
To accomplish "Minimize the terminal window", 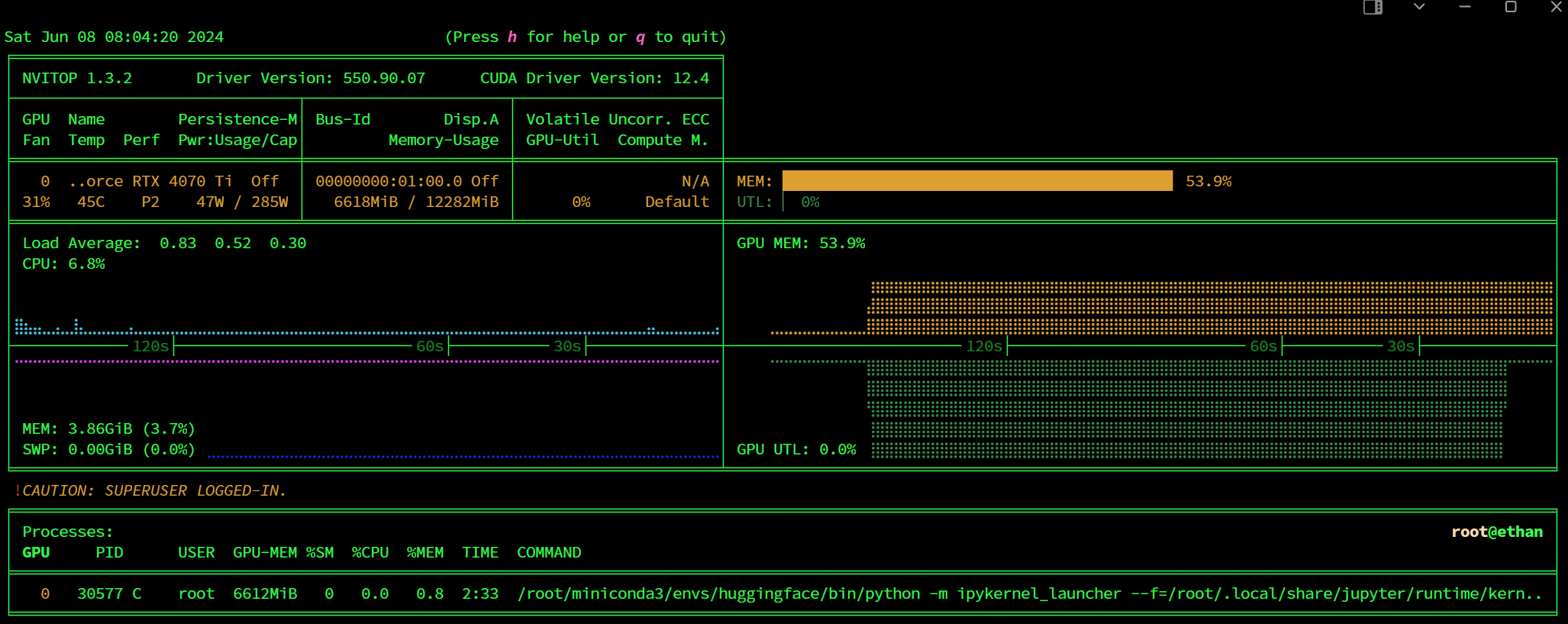I will point(1465,7).
